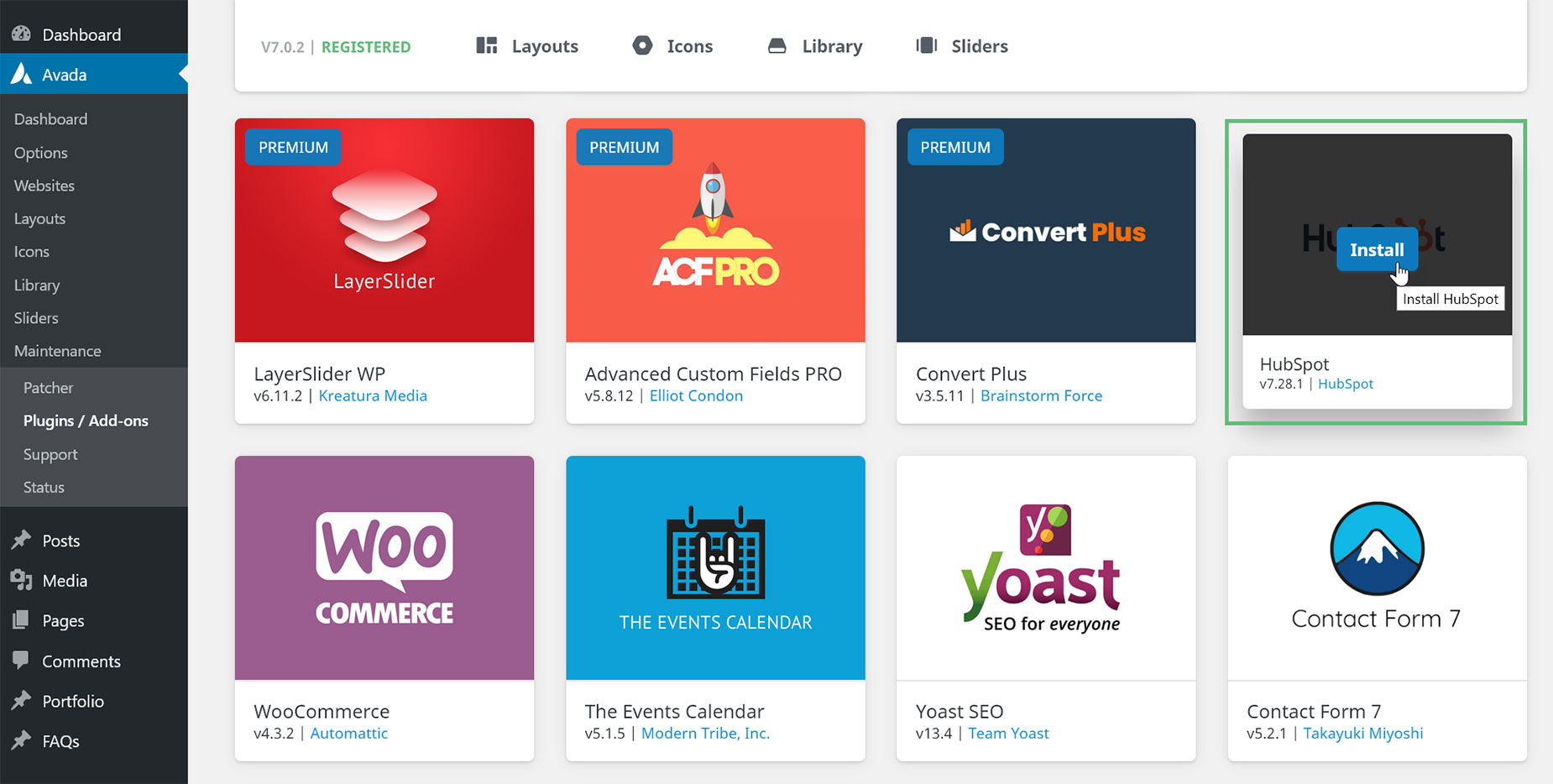The height and width of the screenshot is (784, 1553).
Task: Open the Sliders tab label
Action: 980,46
